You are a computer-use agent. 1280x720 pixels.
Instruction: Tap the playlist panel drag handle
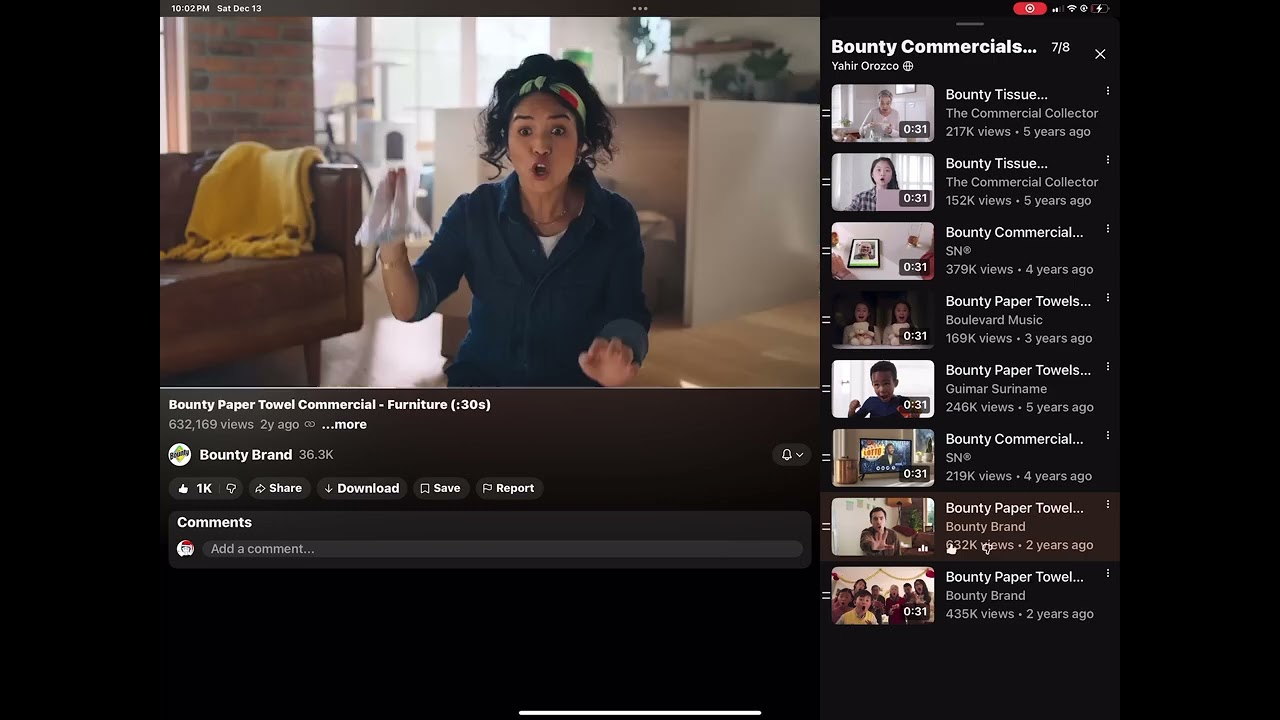pyautogui.click(x=970, y=23)
